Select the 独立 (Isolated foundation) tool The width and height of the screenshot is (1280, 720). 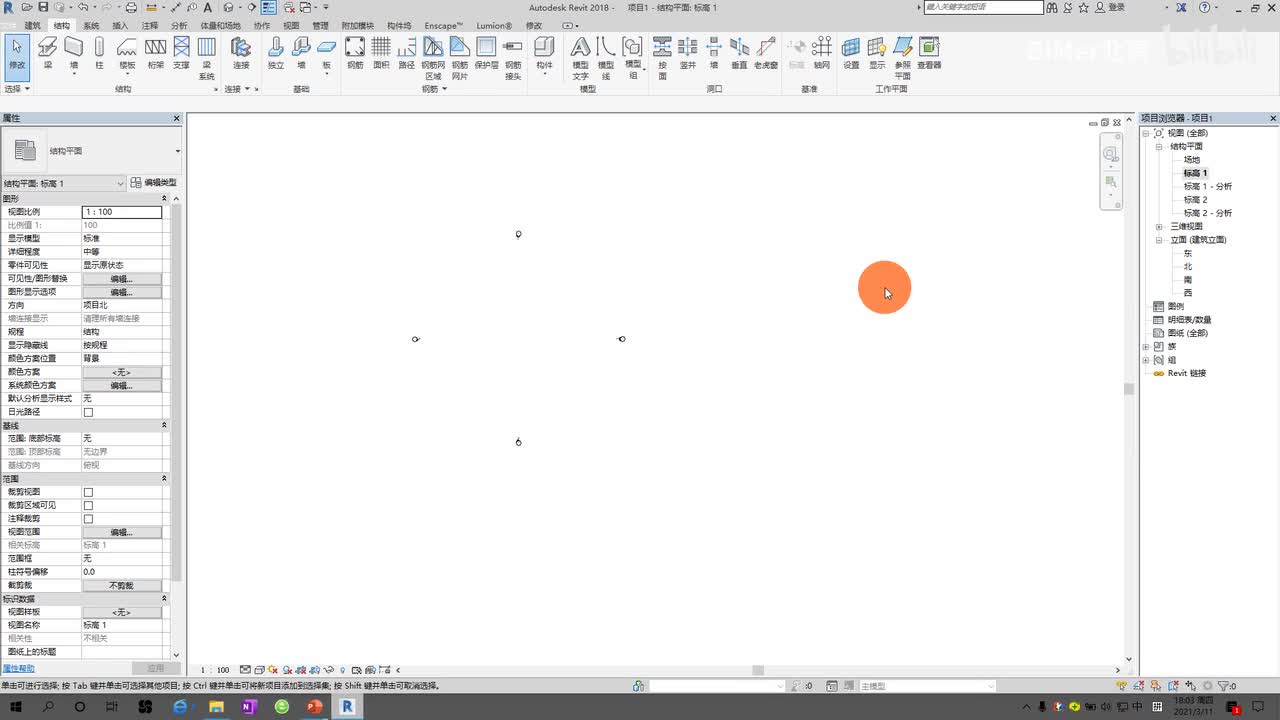276,53
